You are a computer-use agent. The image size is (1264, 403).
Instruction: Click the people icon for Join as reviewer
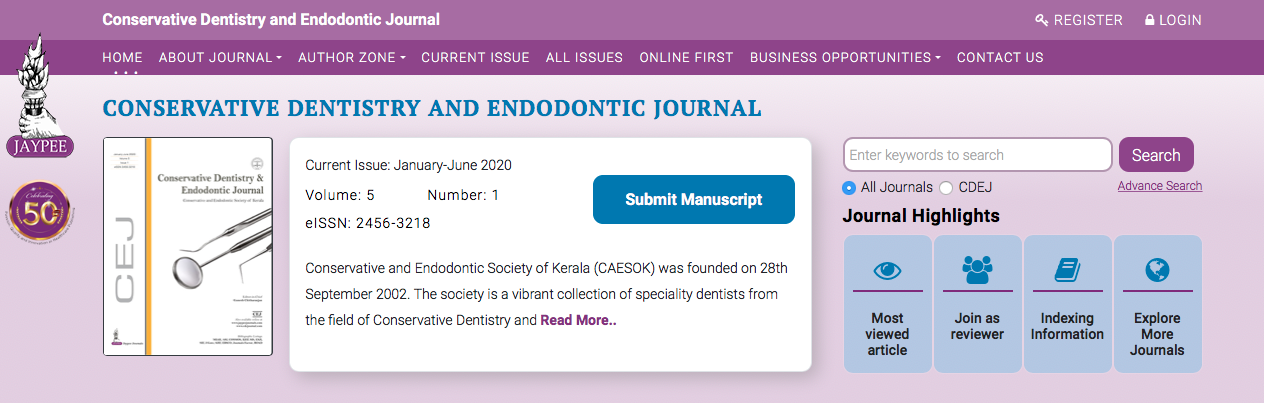(x=977, y=269)
